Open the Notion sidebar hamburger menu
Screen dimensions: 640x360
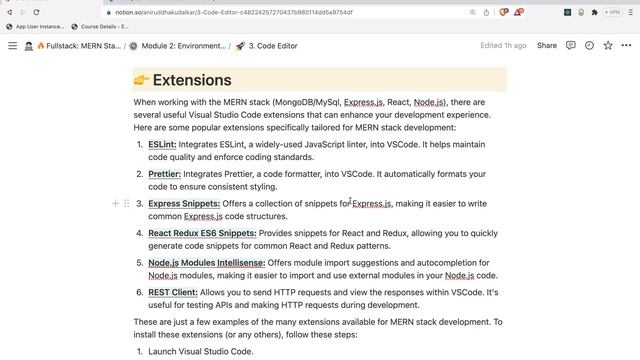coord(13,46)
